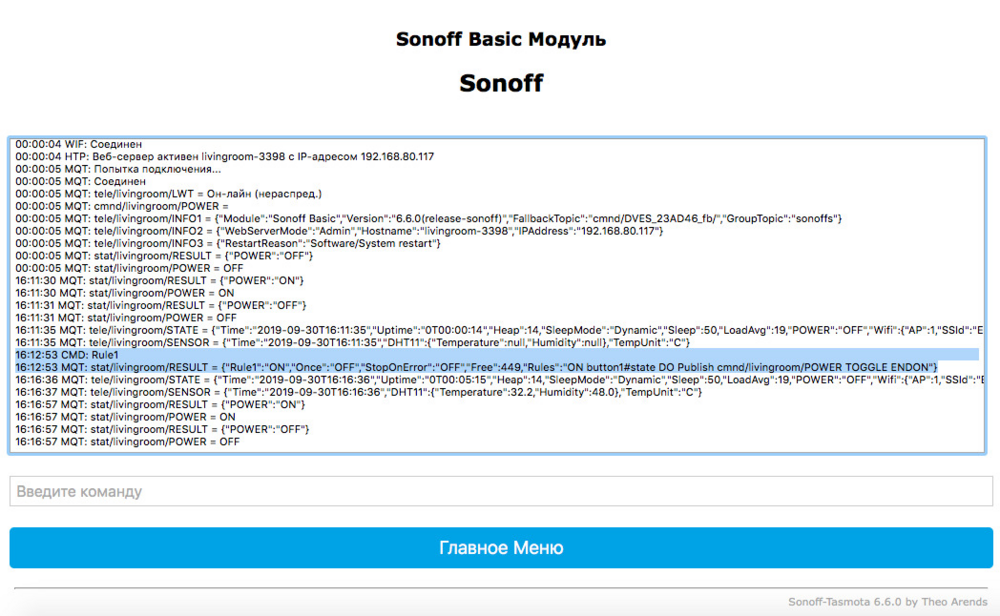Click the tele/livingroom/LWT Он-лайн log line
The height and width of the screenshot is (616, 1000).
[x=168, y=194]
